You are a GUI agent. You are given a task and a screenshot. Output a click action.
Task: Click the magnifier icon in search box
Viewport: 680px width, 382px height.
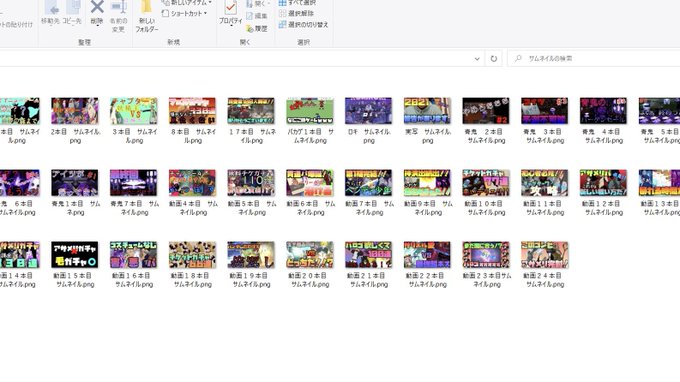pos(518,59)
